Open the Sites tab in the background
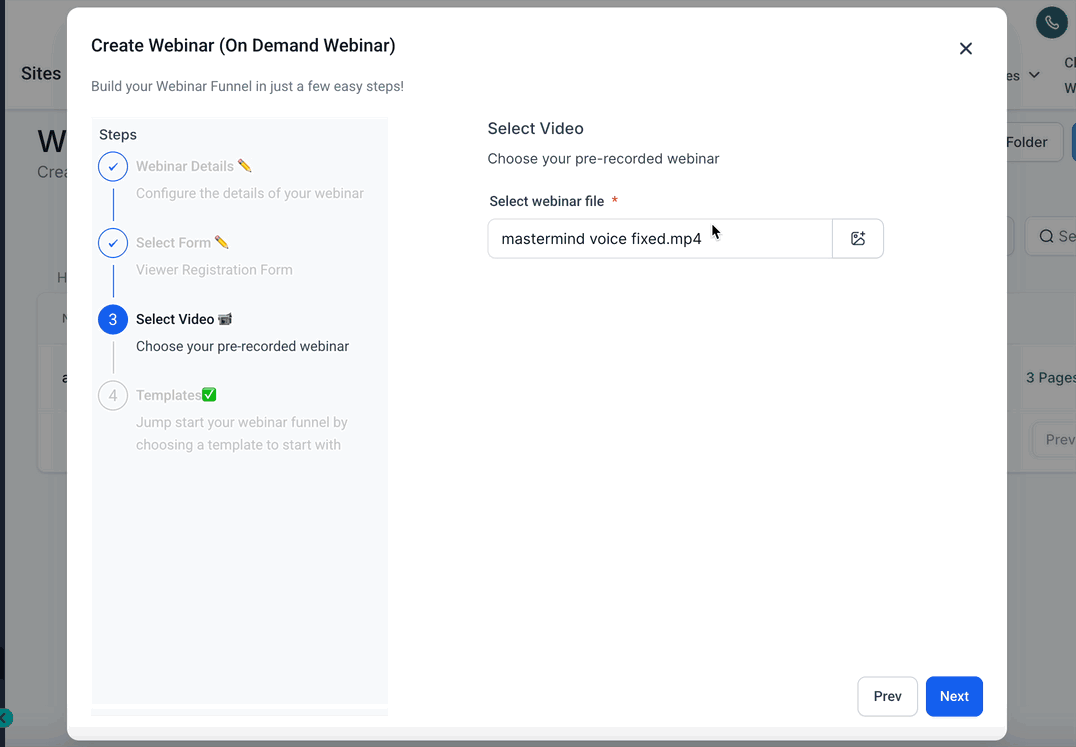 pyautogui.click(x=41, y=73)
